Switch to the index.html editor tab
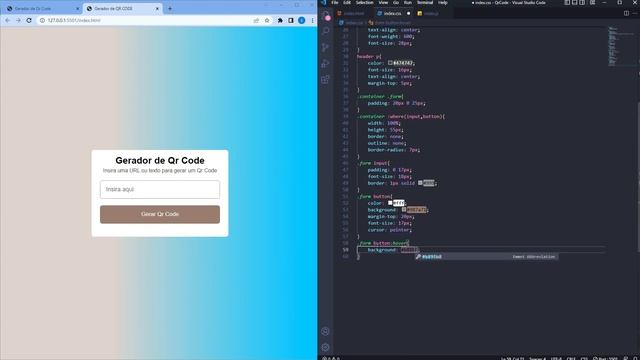The width and height of the screenshot is (640, 360). coord(353,13)
